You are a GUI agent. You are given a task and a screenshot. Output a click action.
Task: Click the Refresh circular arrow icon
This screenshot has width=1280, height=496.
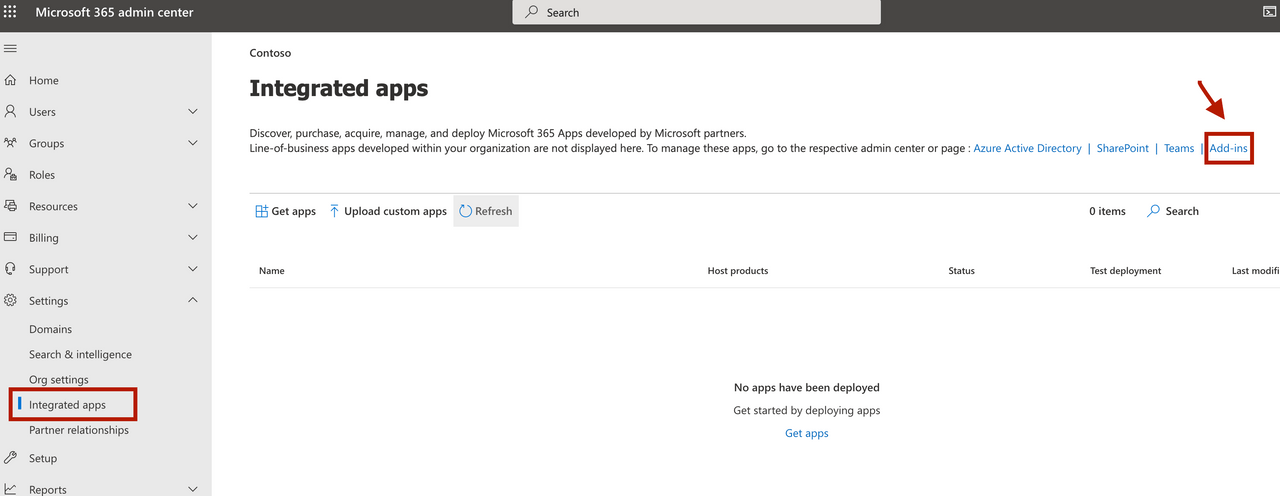[x=465, y=211]
